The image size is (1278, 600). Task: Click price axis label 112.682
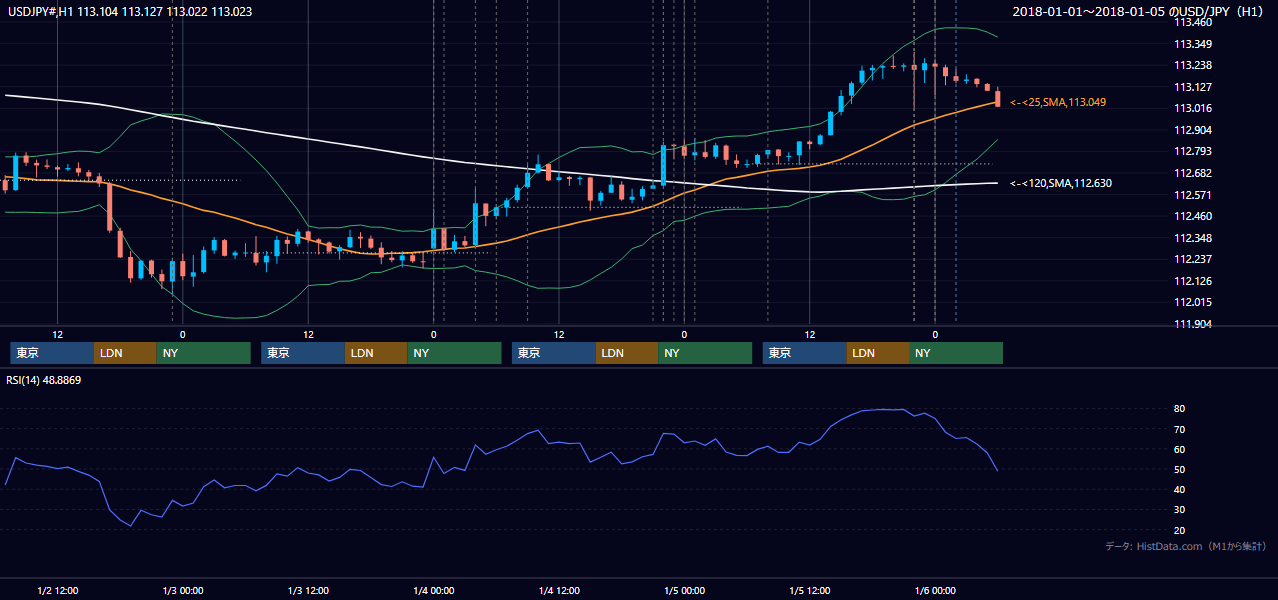(1193, 173)
